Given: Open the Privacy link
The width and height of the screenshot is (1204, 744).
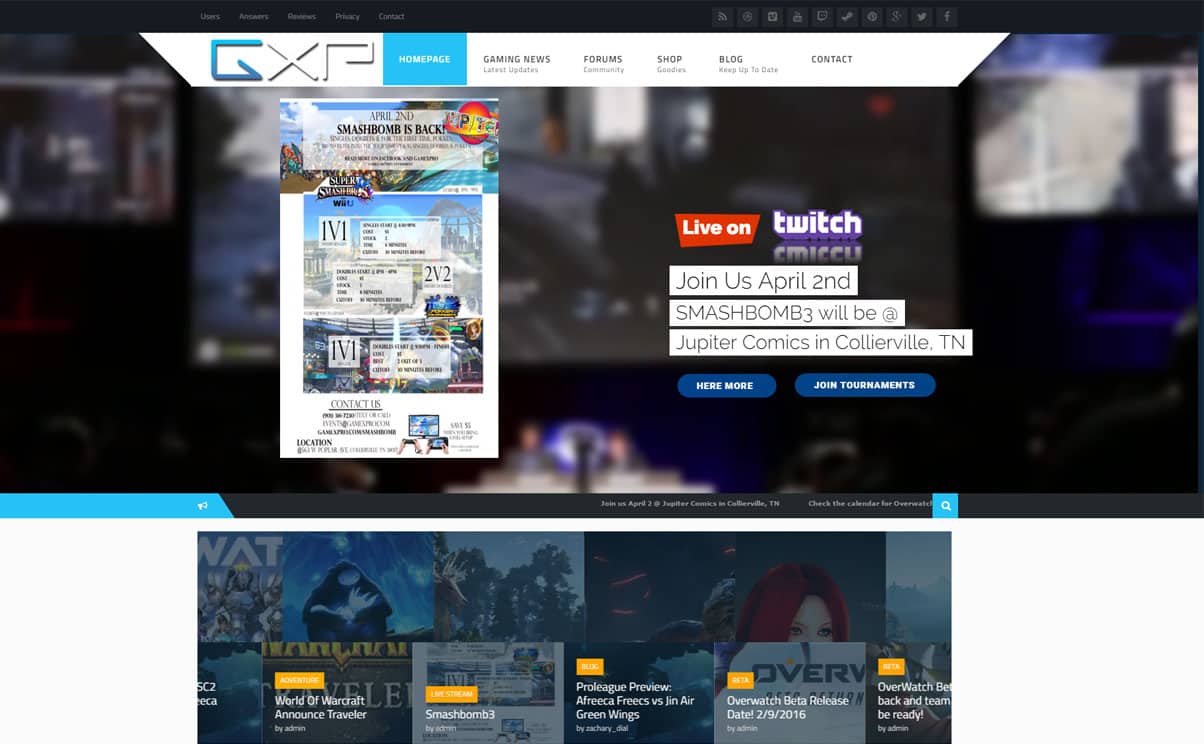Looking at the screenshot, I should click(x=347, y=16).
